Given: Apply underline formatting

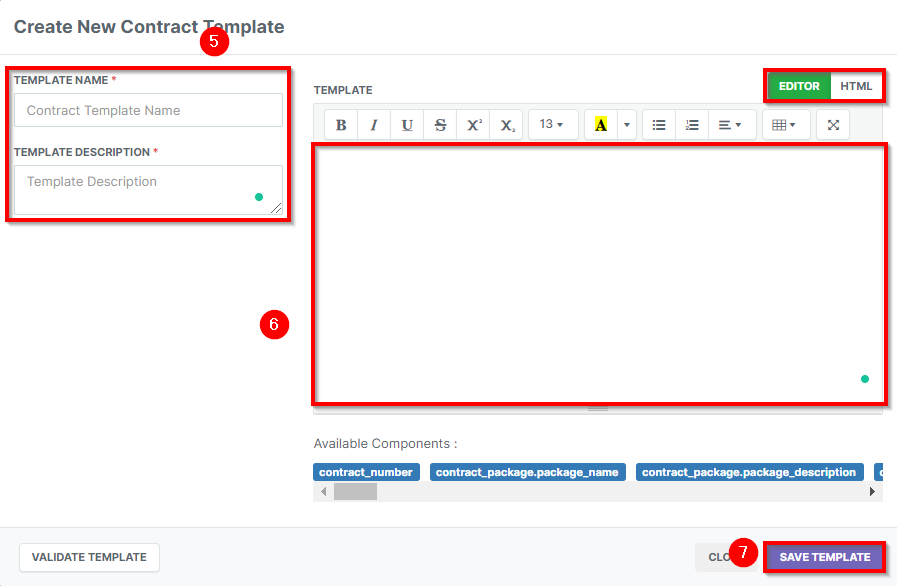Looking at the screenshot, I should point(407,125).
